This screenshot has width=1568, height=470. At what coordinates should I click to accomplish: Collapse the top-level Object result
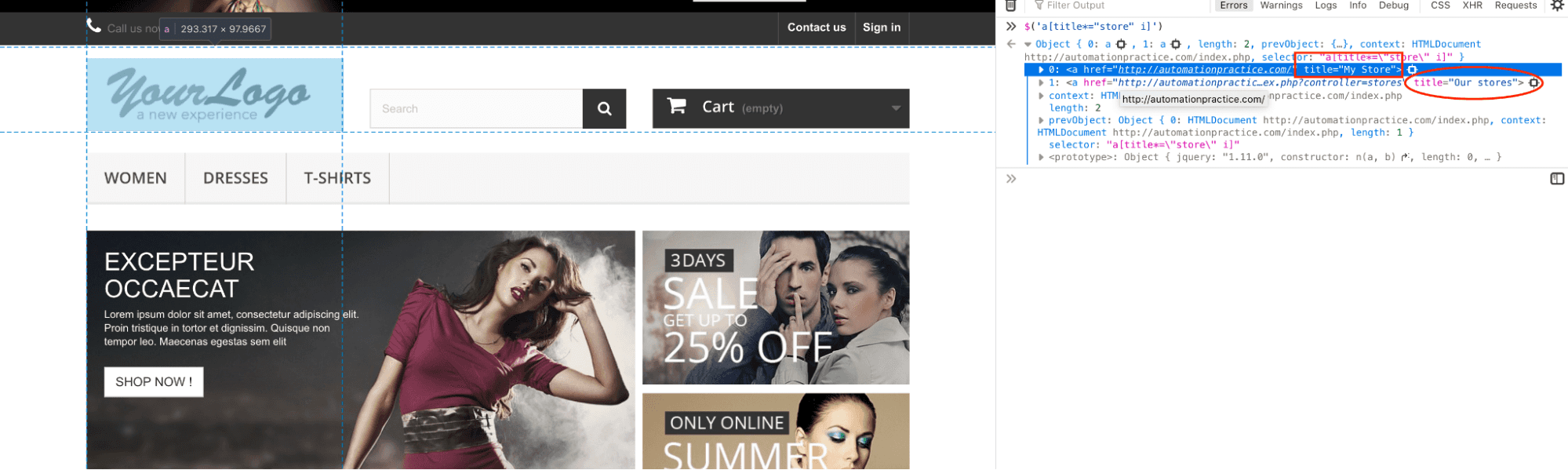(1028, 45)
